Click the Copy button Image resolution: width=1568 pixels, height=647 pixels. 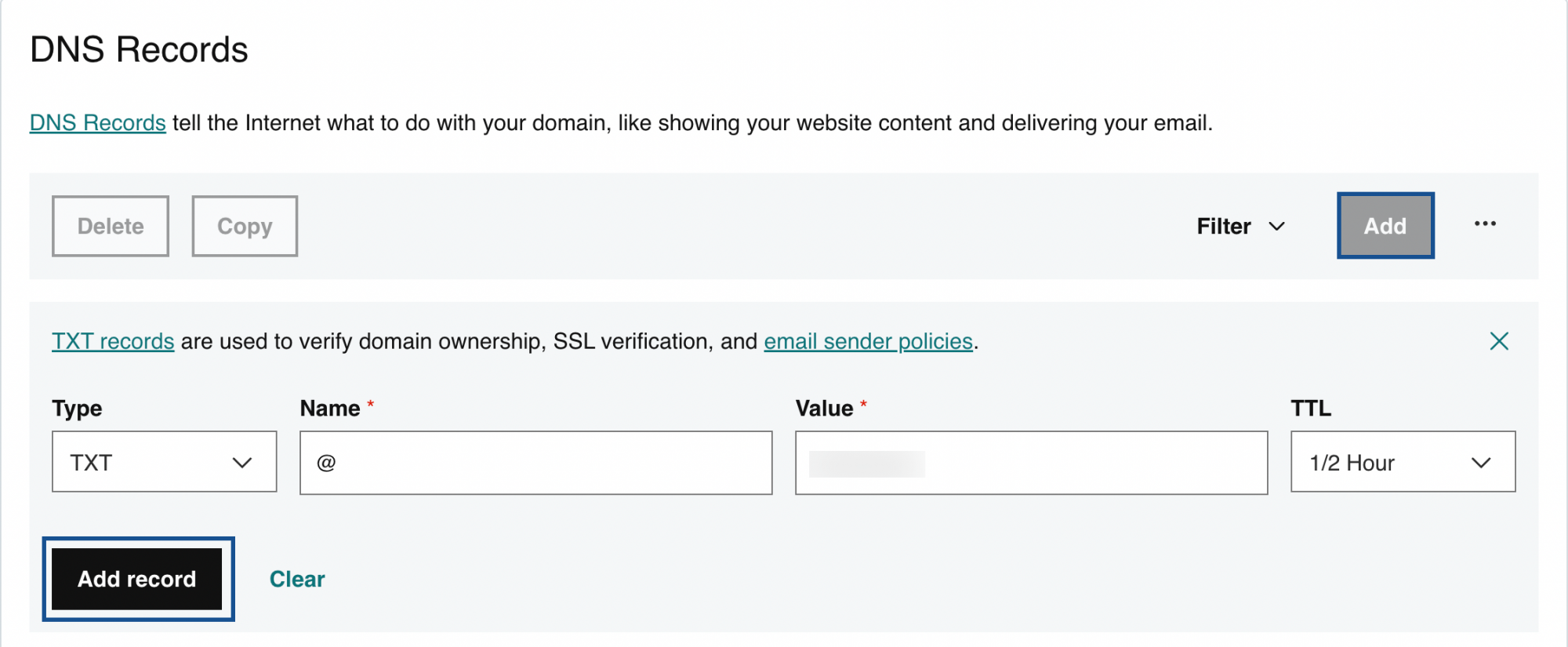(x=244, y=226)
